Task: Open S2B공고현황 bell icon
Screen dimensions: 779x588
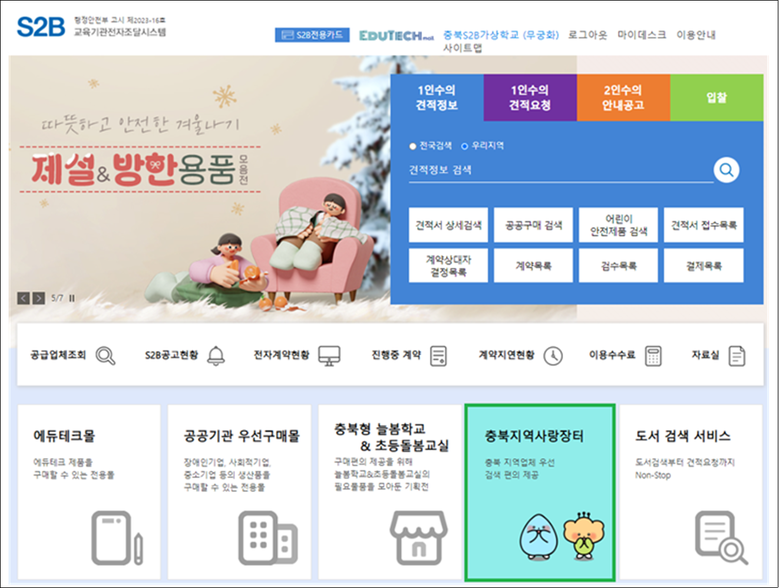Action: click(x=216, y=356)
